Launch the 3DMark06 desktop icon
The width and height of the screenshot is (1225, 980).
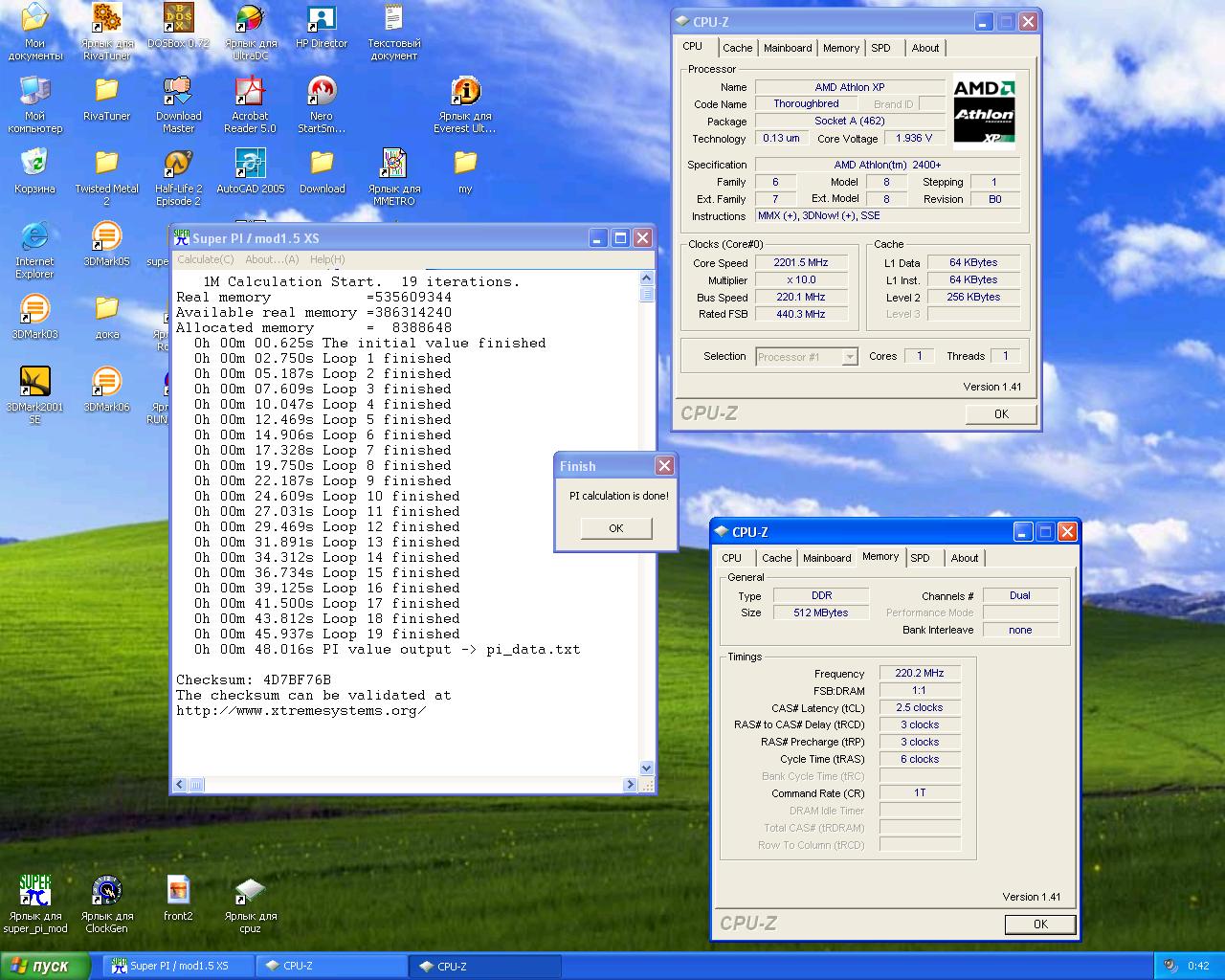(x=106, y=381)
